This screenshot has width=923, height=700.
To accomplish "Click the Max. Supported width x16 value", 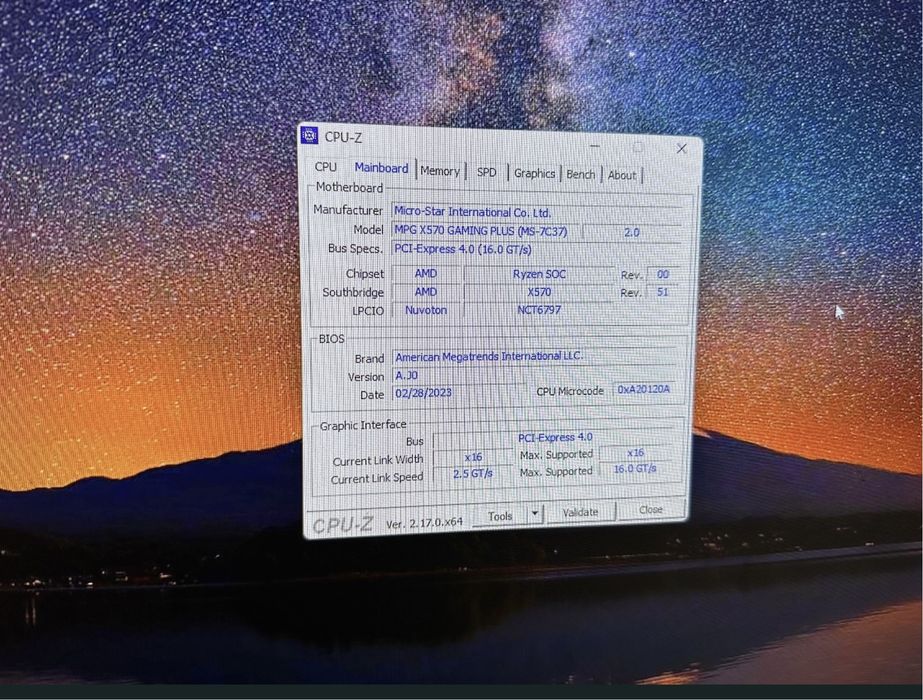I will coord(635,453).
